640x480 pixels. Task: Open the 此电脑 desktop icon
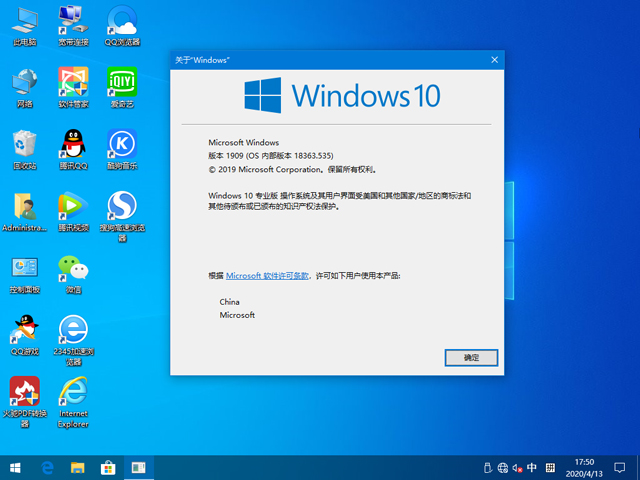(25, 26)
